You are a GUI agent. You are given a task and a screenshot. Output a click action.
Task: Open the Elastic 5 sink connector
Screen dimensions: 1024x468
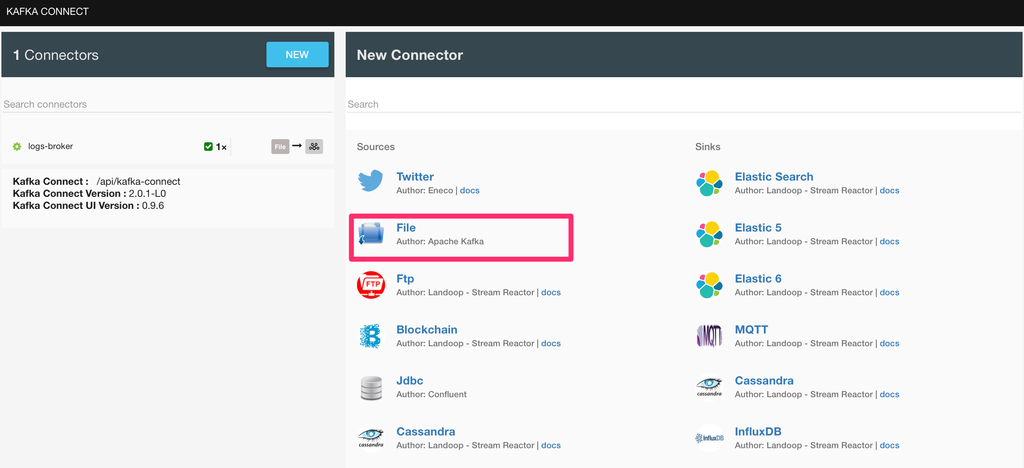(758, 228)
